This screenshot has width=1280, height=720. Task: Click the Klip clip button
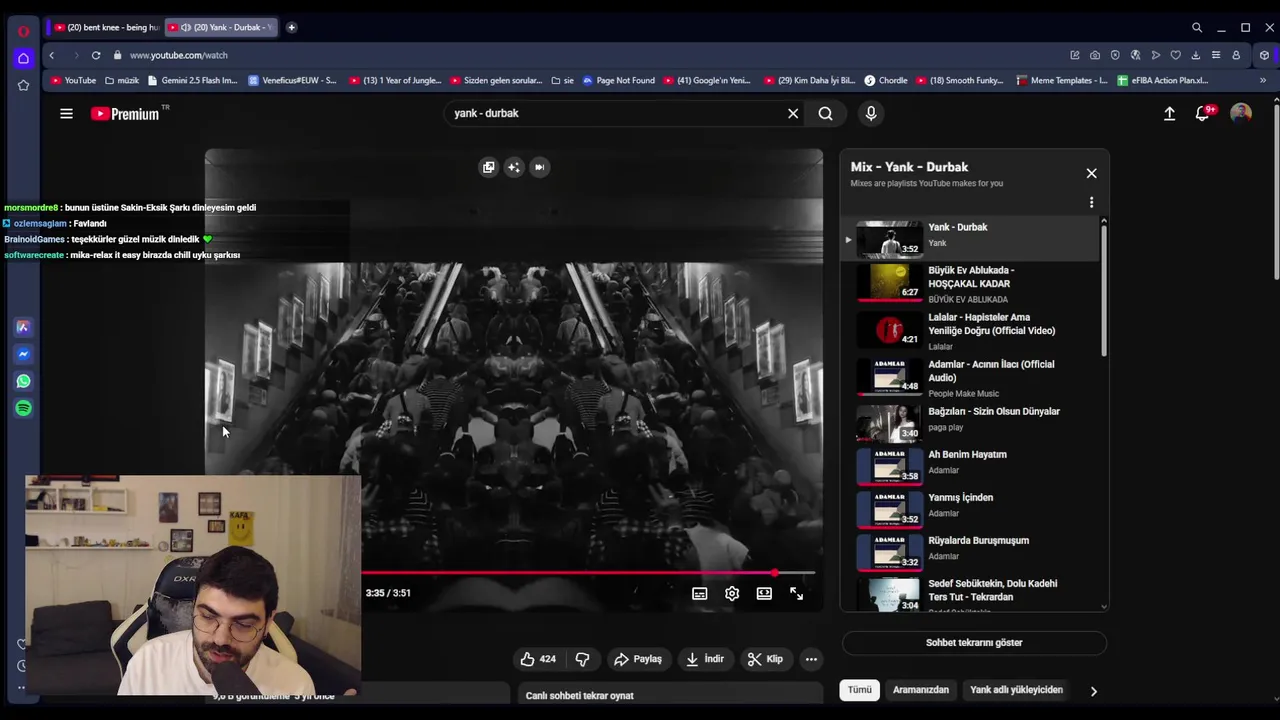(766, 659)
